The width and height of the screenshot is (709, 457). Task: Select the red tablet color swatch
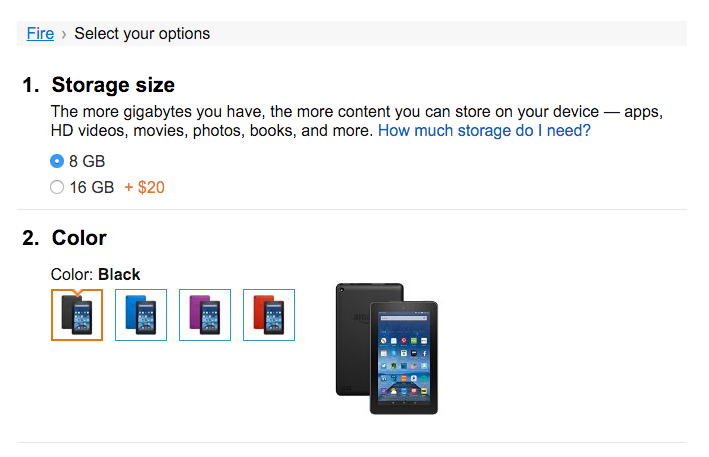[x=269, y=315]
